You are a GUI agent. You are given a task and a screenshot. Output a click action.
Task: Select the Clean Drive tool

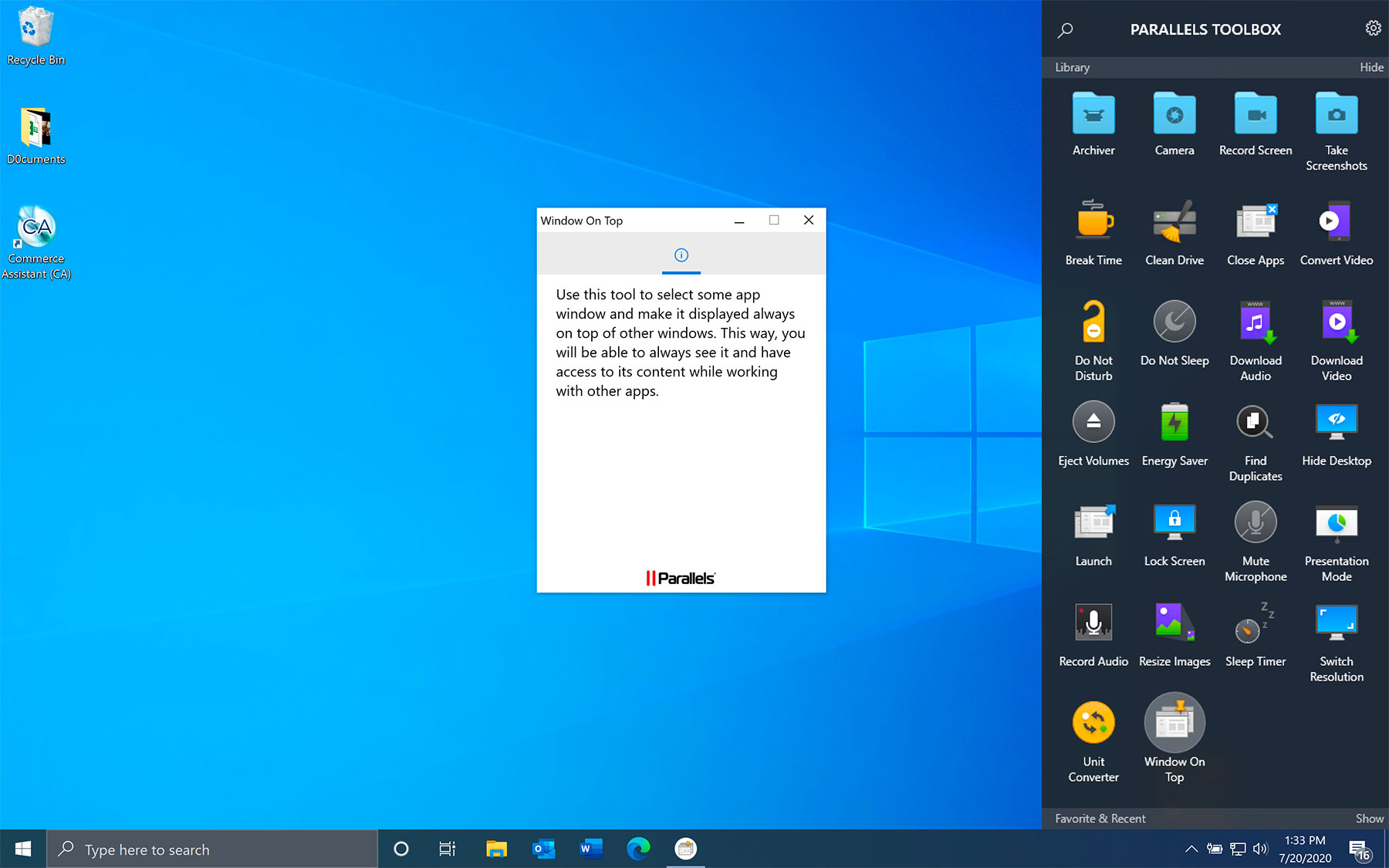(x=1174, y=224)
